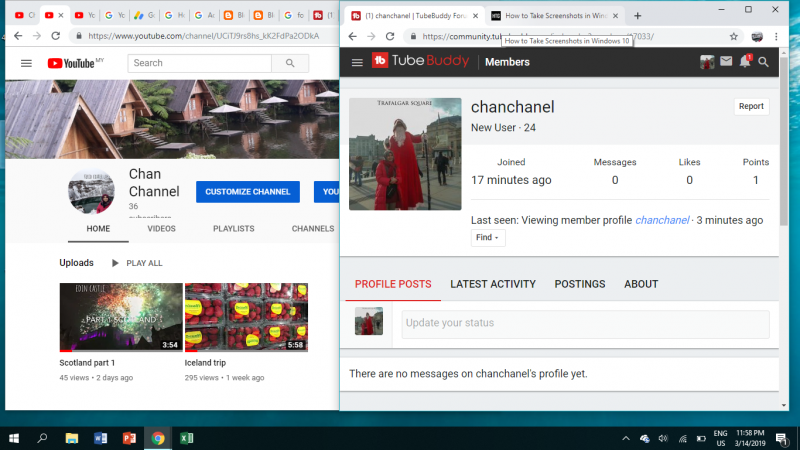Image resolution: width=800 pixels, height=450 pixels.
Task: Click the YouTube search magnifier button
Action: (x=290, y=63)
